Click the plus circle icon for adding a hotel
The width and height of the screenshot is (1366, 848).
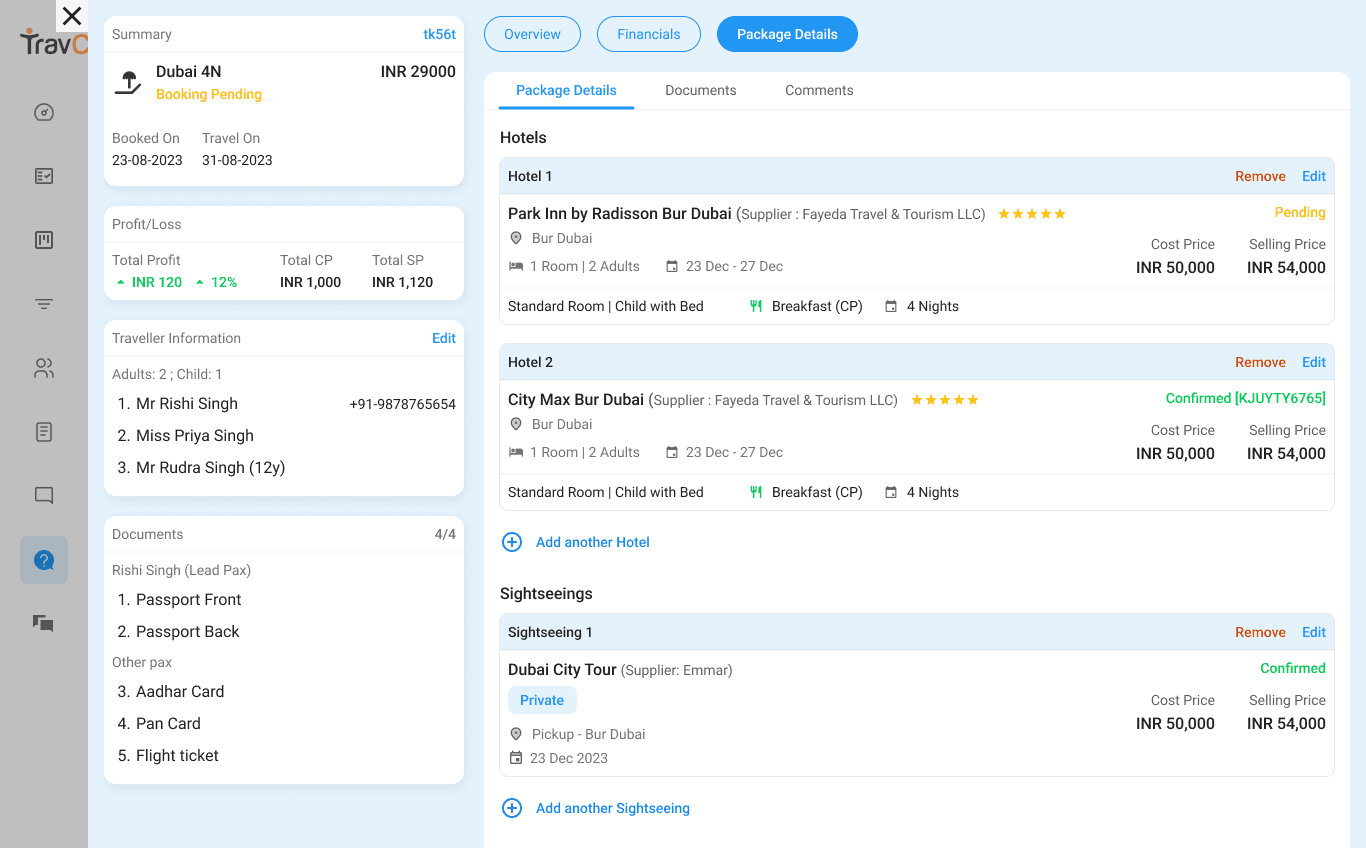coord(512,542)
